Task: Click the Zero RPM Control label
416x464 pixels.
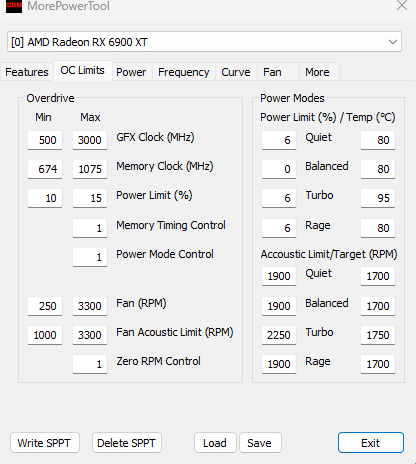Action: 158,361
